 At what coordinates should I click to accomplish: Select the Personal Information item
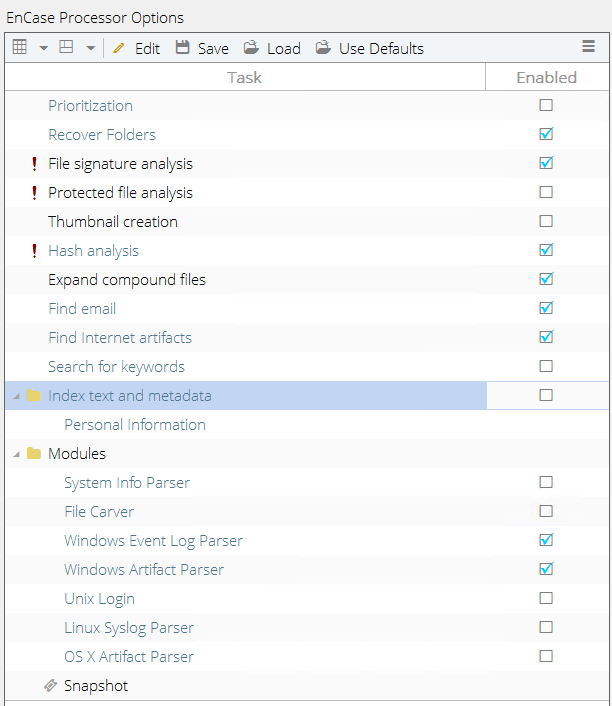tap(135, 425)
